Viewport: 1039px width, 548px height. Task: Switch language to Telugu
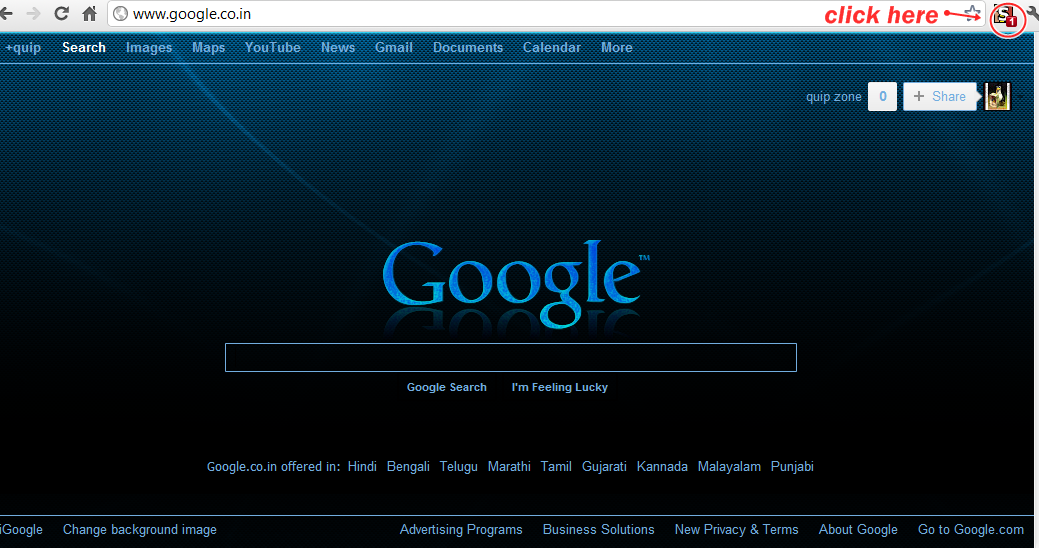click(x=459, y=466)
